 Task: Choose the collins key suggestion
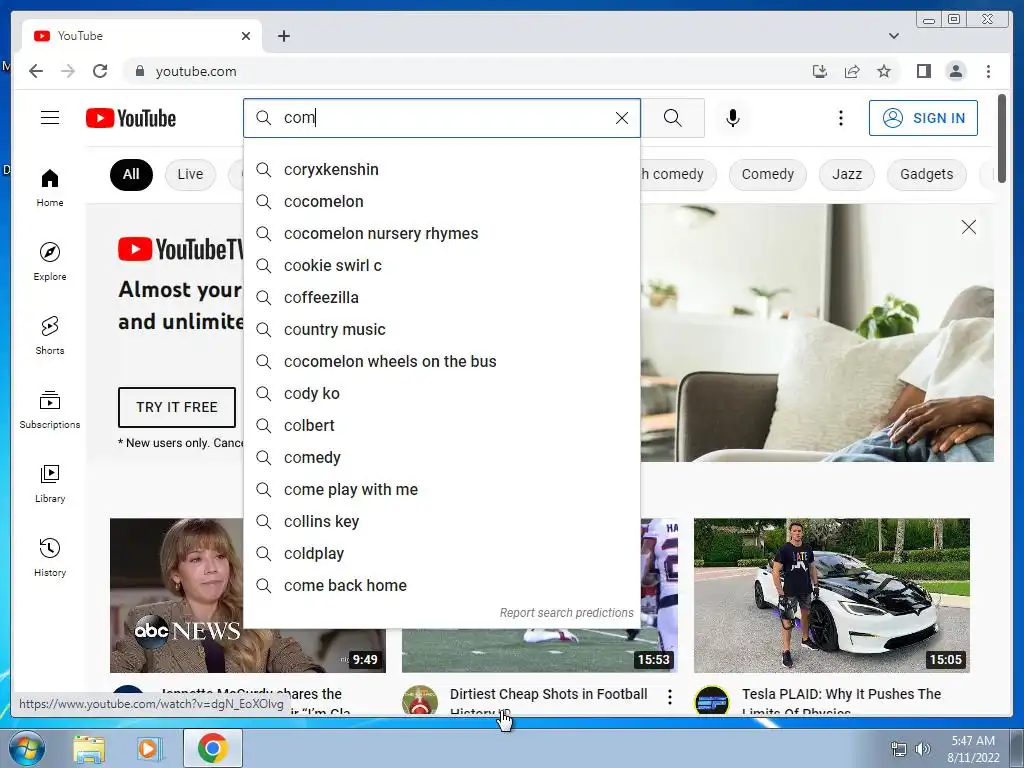[441, 522]
